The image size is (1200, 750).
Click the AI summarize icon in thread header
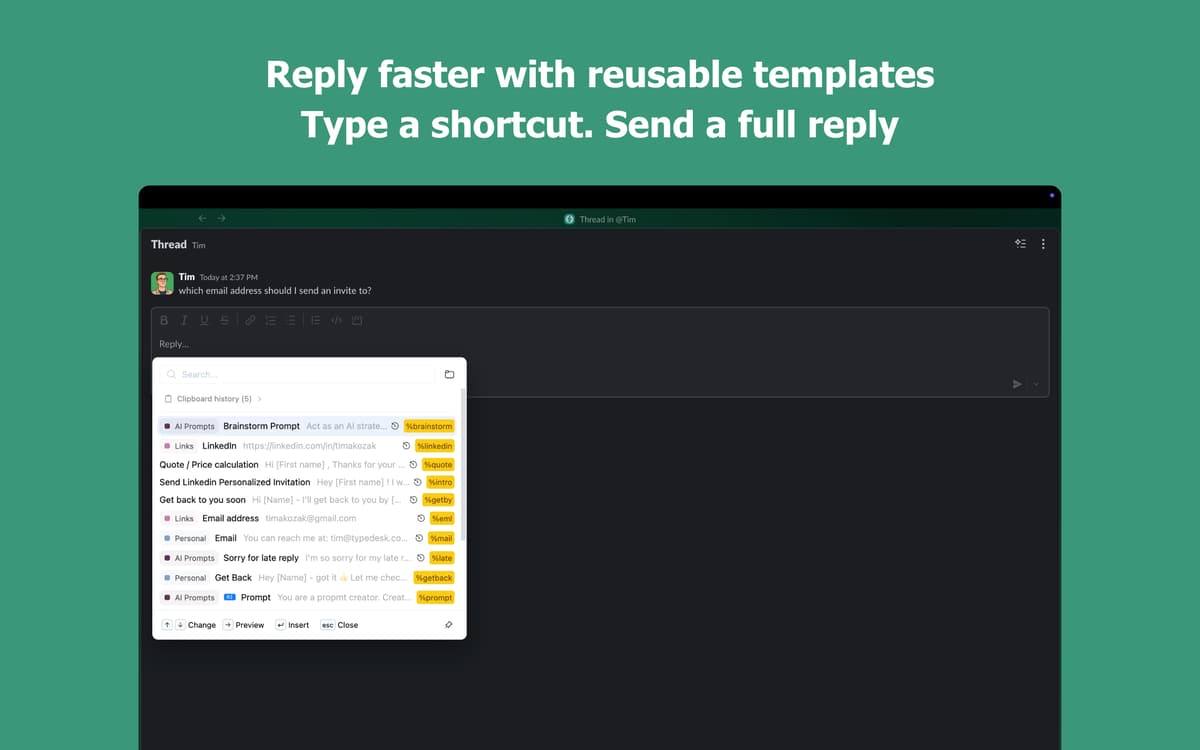click(1019, 244)
